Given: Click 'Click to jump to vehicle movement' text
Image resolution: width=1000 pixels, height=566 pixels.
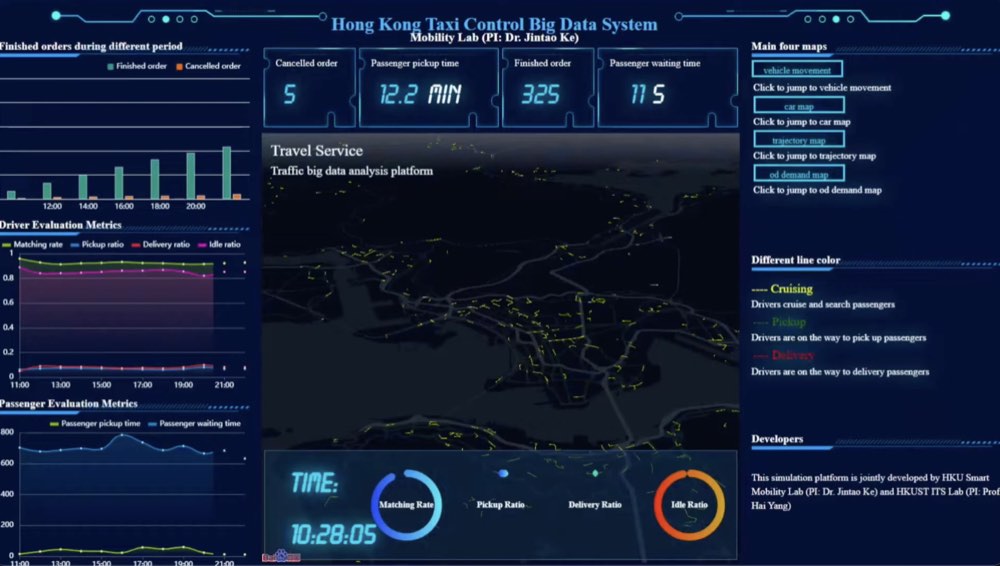Looking at the screenshot, I should [822, 87].
